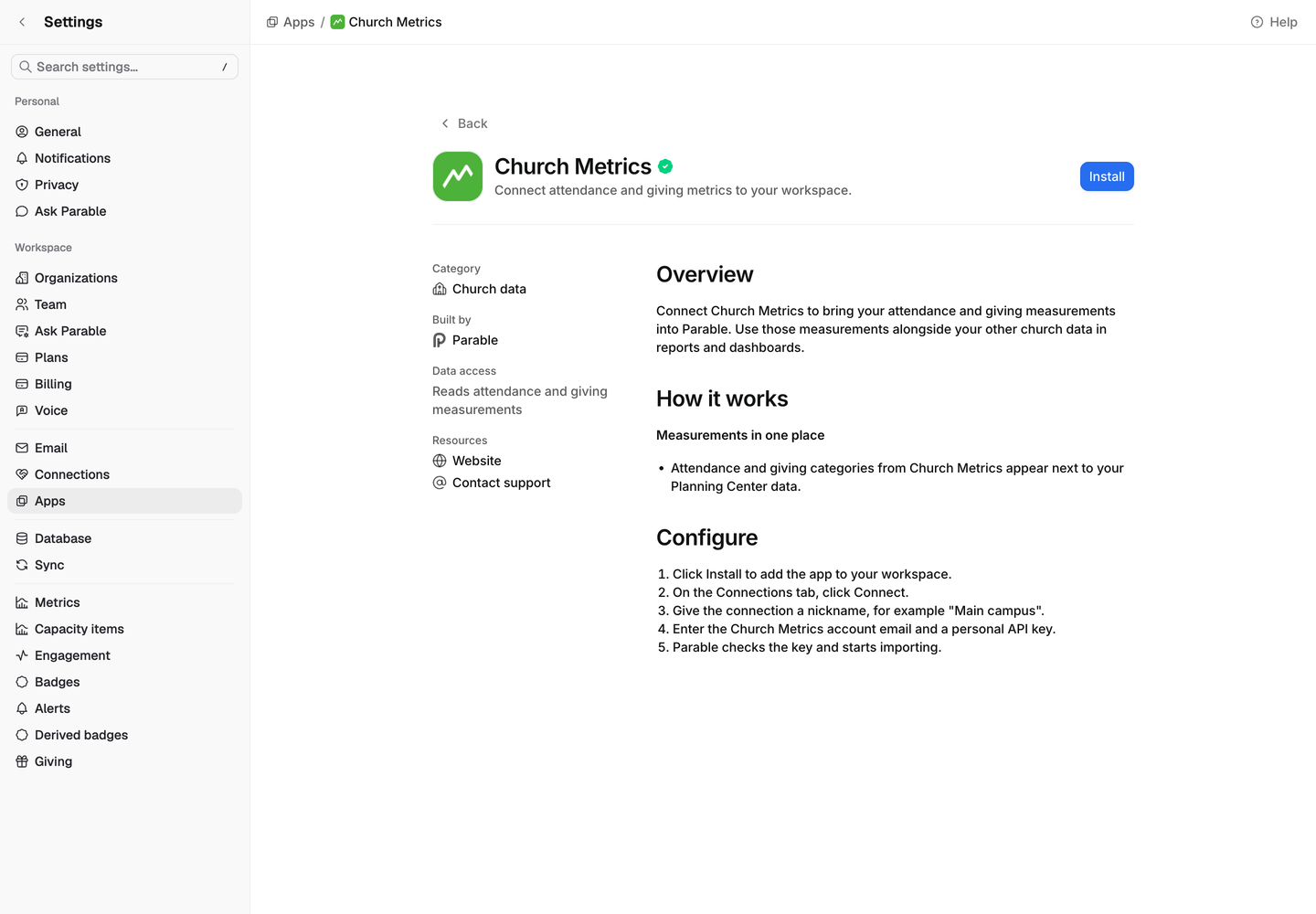Click the Apps breadcrumb link
Image resolution: width=1316 pixels, height=914 pixels.
point(291,22)
